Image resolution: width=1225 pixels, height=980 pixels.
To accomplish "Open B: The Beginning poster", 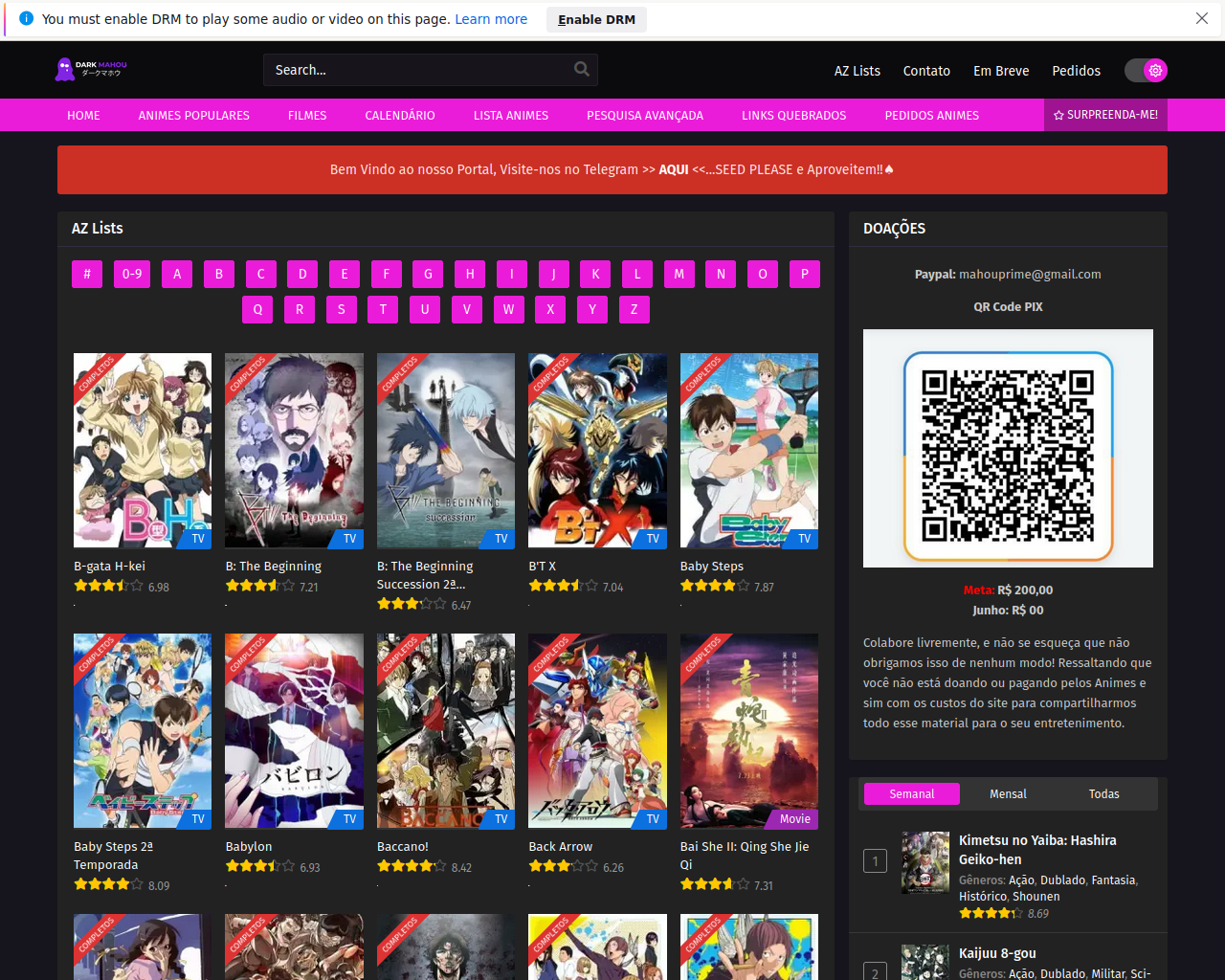I will pos(294,450).
